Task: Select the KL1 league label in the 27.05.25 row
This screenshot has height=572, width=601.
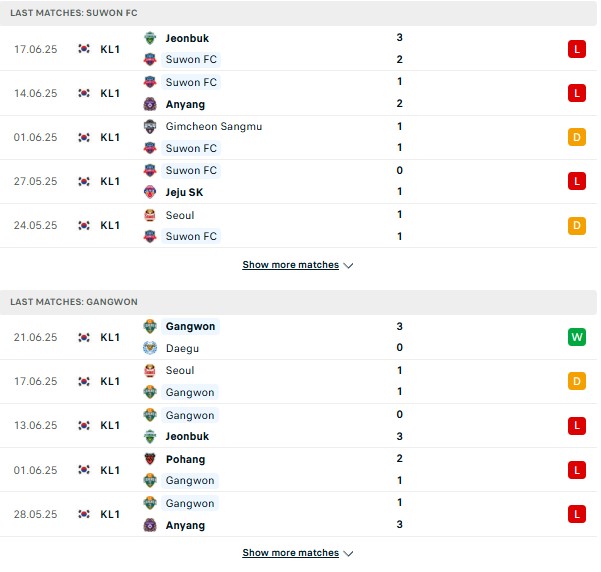Action: (110, 181)
